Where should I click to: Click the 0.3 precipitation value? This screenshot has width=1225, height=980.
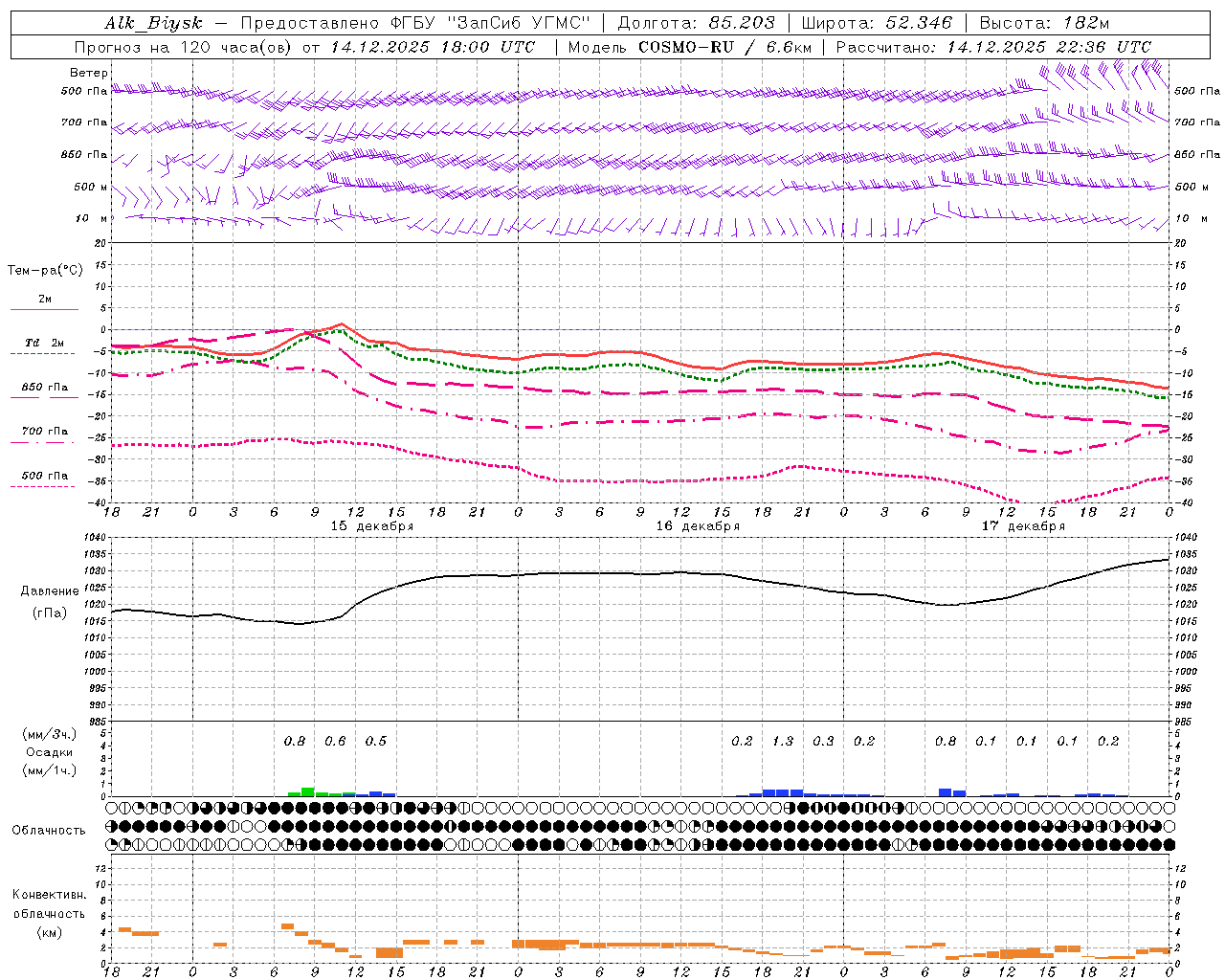click(x=823, y=741)
